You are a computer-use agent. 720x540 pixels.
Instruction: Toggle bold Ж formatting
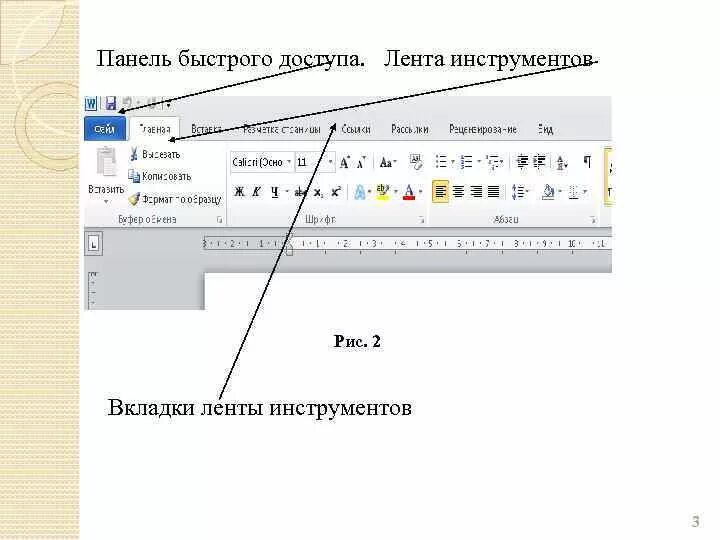pyautogui.click(x=239, y=192)
